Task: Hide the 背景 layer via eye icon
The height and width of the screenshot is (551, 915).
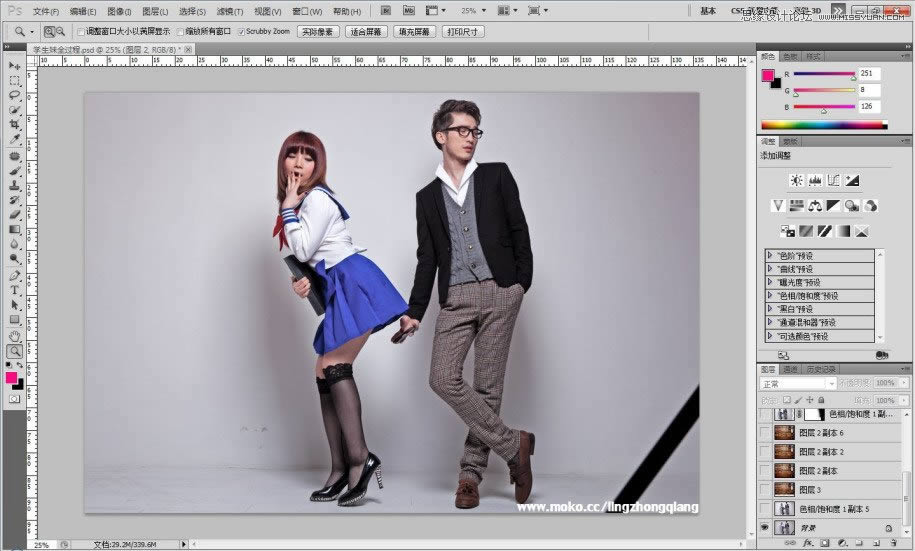Action: pos(765,526)
